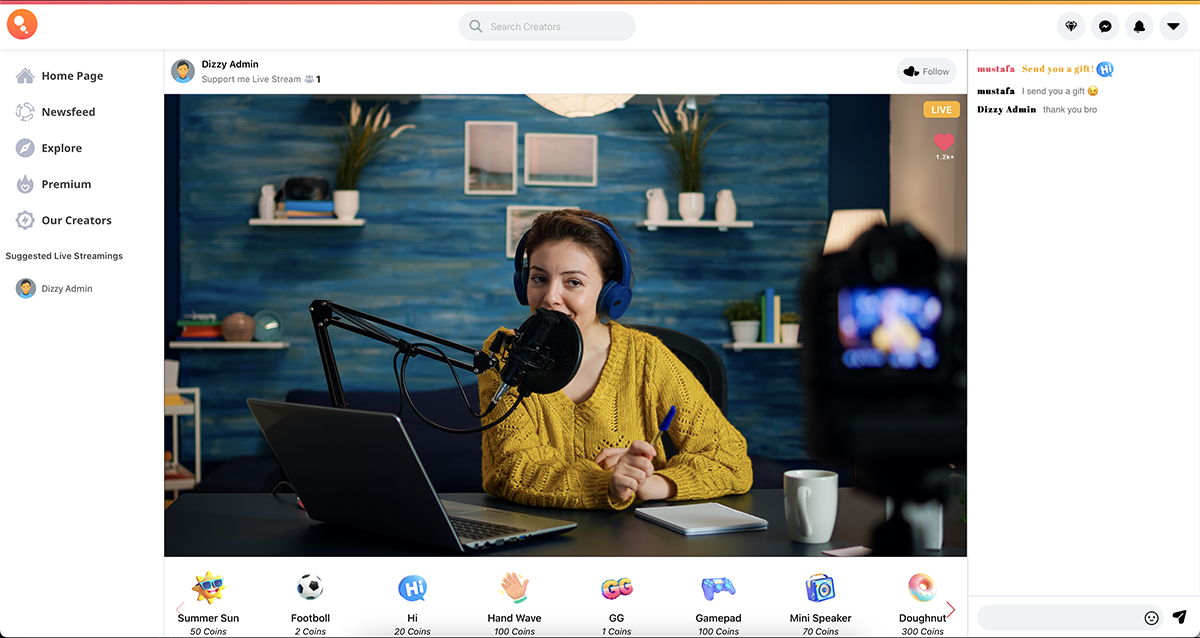
Task: Open Our Creators page
Action: point(76,220)
